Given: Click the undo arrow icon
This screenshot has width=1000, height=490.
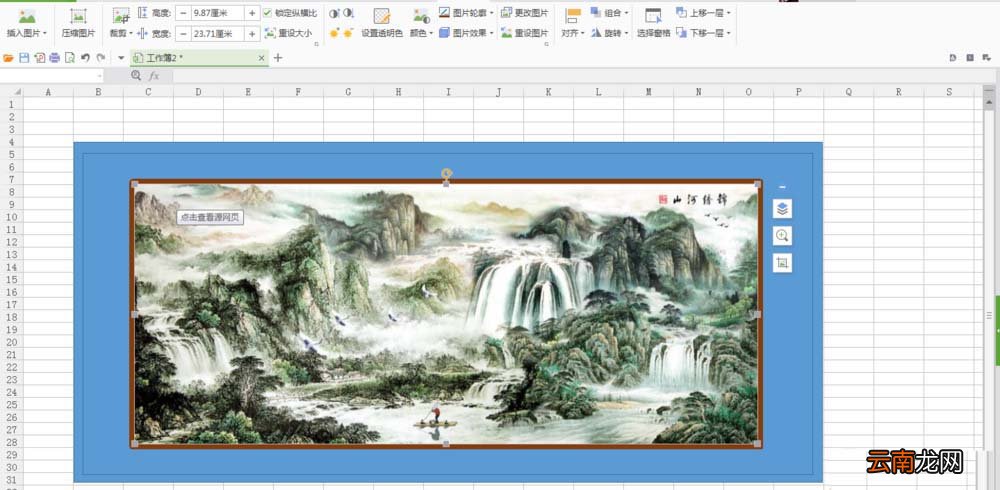Looking at the screenshot, I should coord(85,58).
